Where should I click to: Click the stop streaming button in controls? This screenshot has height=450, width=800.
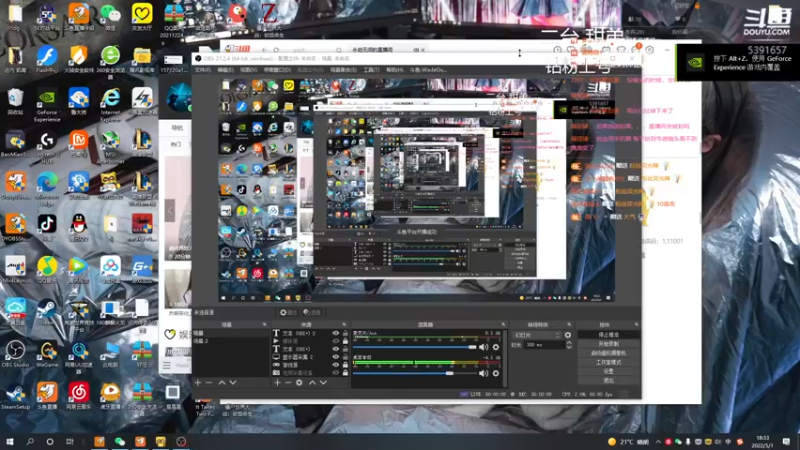pos(608,335)
